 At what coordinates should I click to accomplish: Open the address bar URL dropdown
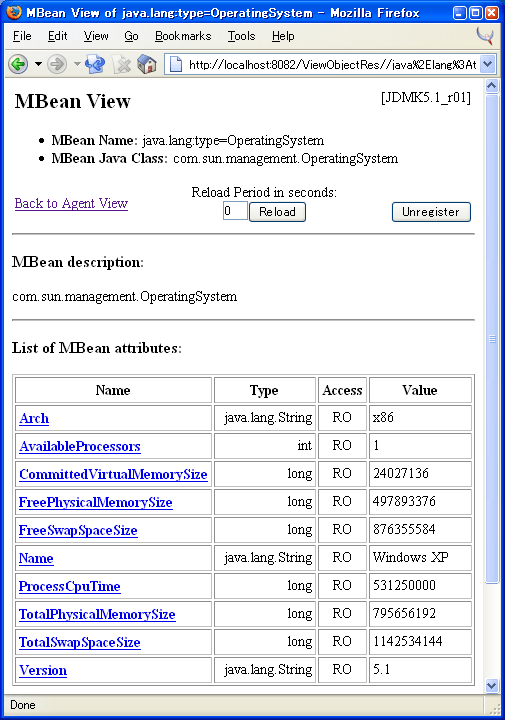click(x=488, y=64)
